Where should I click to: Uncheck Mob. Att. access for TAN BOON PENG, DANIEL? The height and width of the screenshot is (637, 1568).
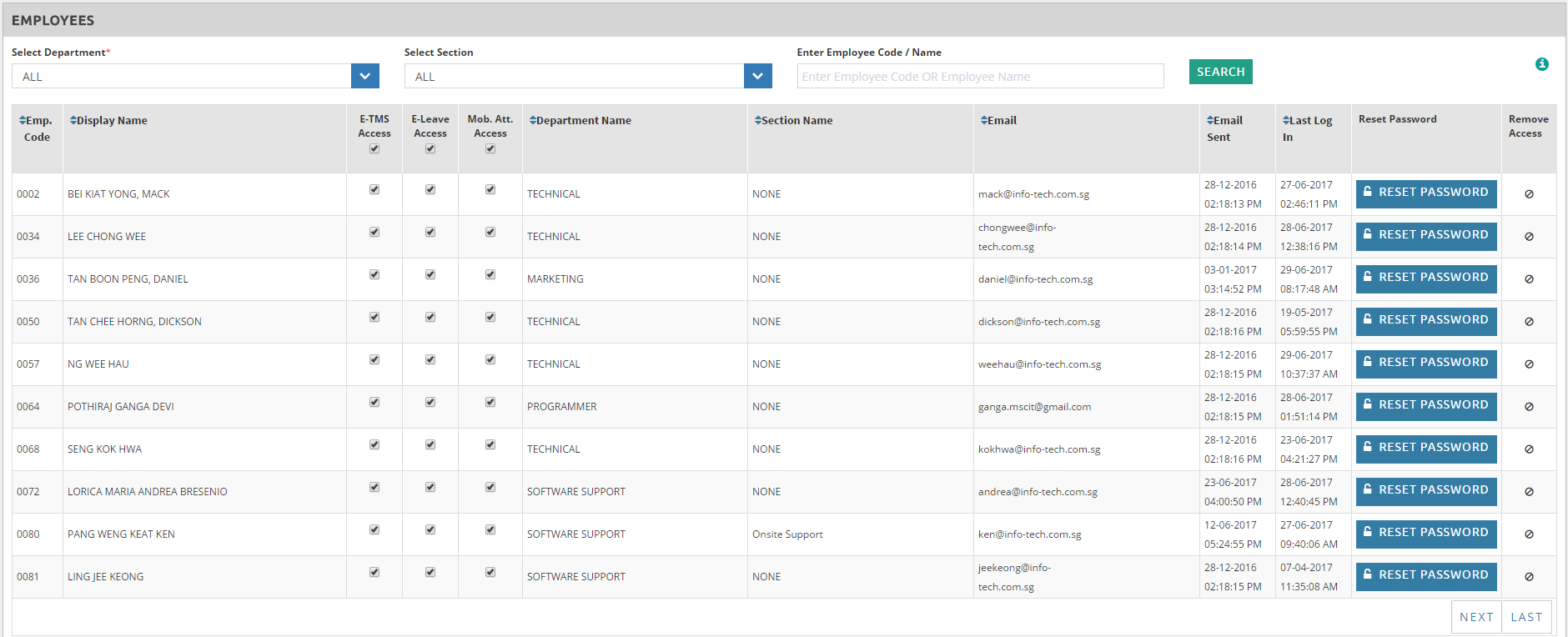[x=490, y=274]
